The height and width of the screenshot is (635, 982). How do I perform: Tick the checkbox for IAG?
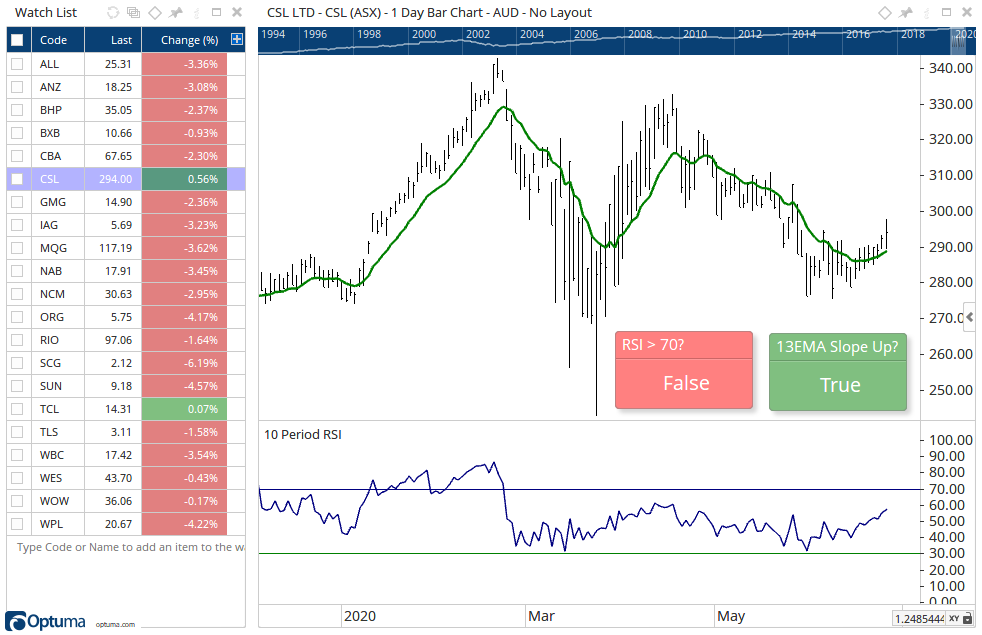click(x=17, y=225)
